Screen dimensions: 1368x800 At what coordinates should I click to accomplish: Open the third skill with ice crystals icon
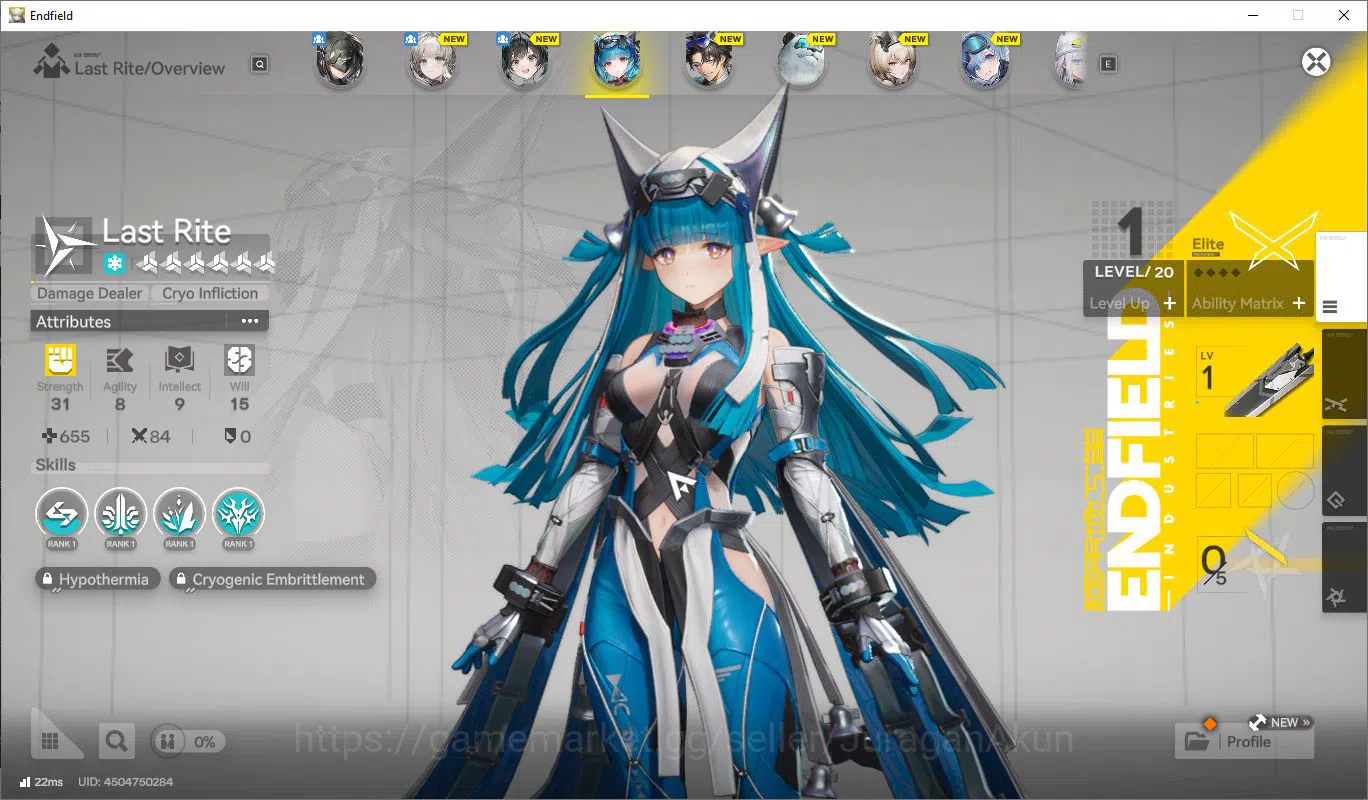(179, 514)
